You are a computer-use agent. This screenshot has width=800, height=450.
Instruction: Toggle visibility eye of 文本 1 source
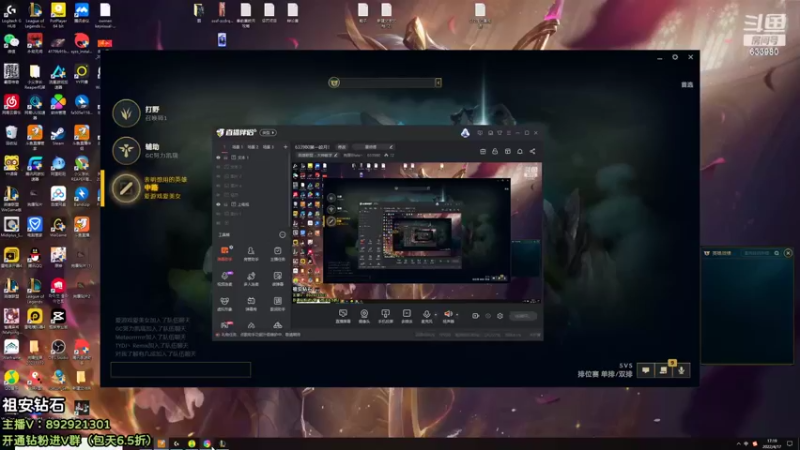point(218,158)
